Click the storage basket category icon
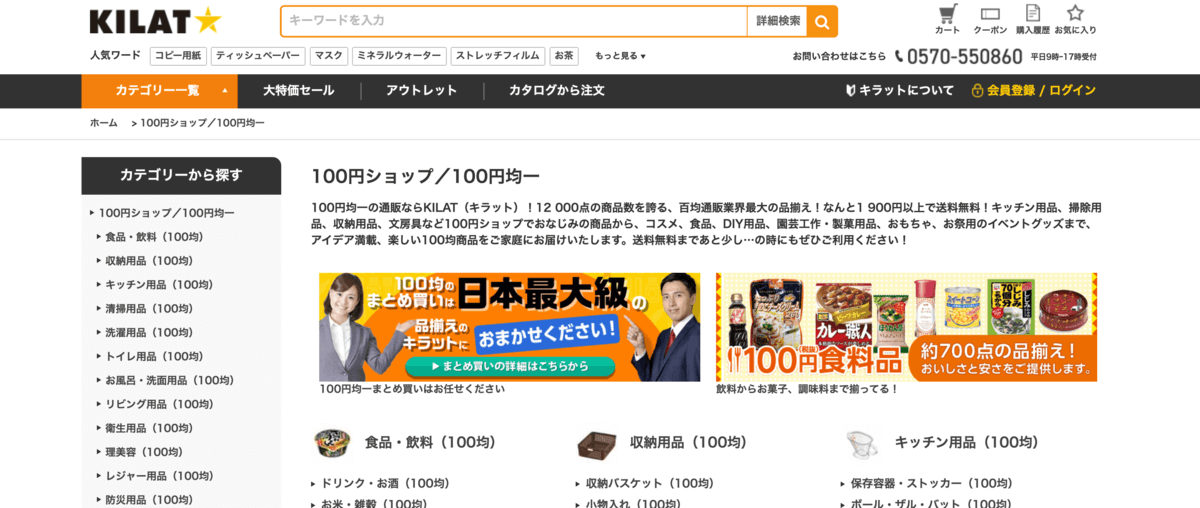Image resolution: width=1200 pixels, height=508 pixels. click(597, 443)
